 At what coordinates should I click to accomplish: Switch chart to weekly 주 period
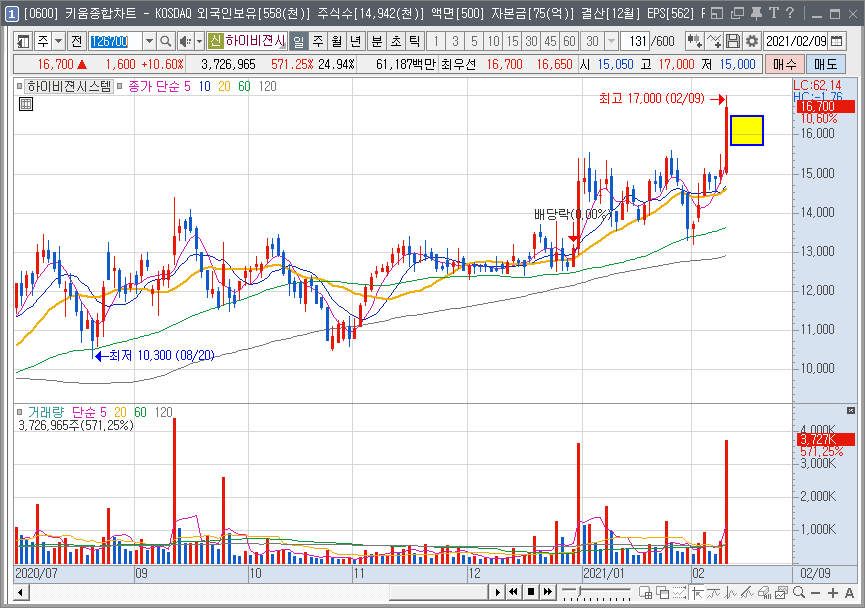tap(318, 41)
